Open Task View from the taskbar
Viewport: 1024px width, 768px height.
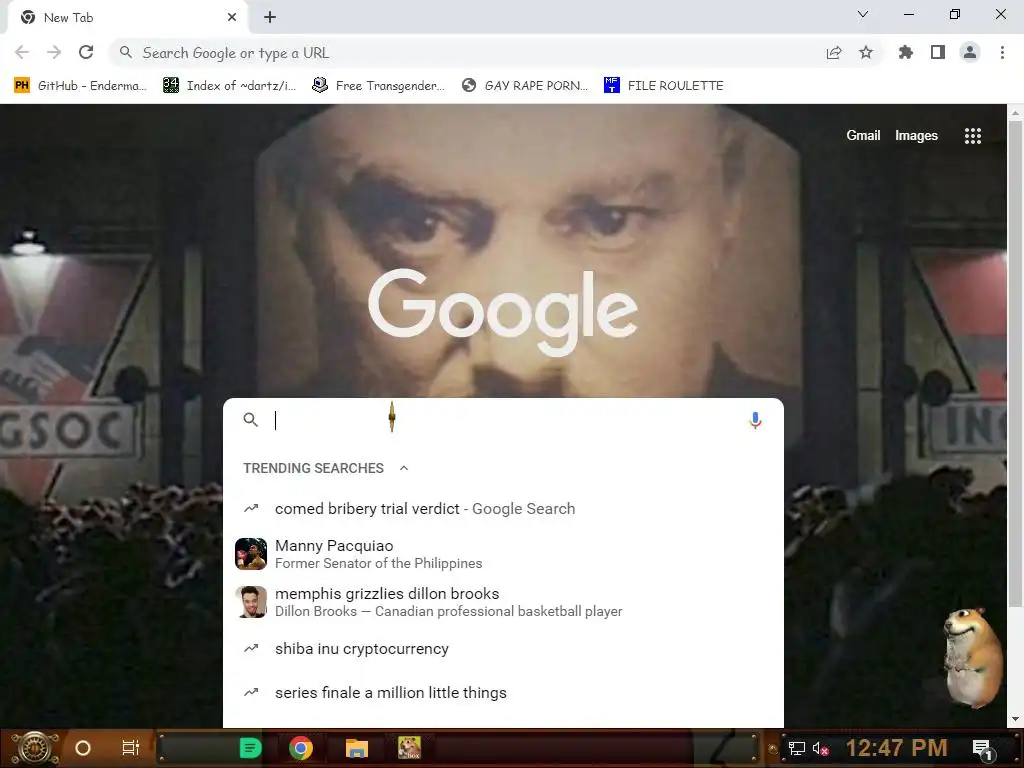pos(131,748)
